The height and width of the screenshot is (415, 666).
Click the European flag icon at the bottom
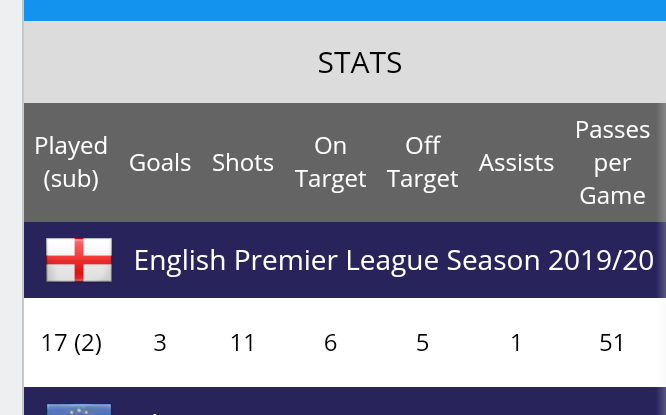click(78, 408)
